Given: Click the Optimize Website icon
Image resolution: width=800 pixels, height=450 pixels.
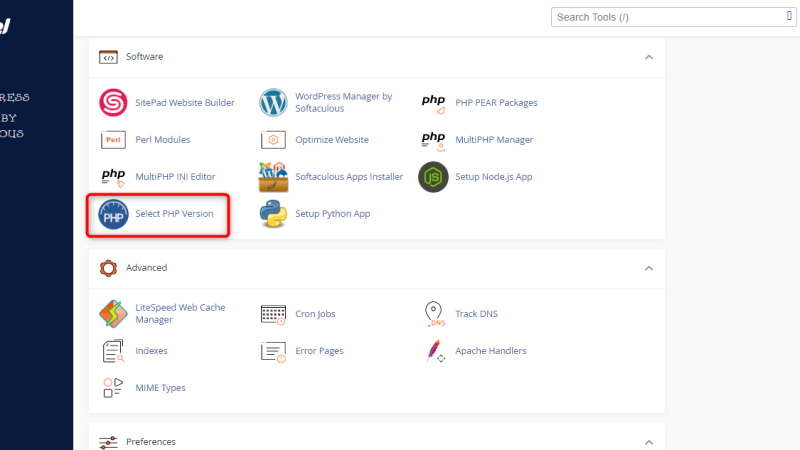Looking at the screenshot, I should tap(273, 140).
